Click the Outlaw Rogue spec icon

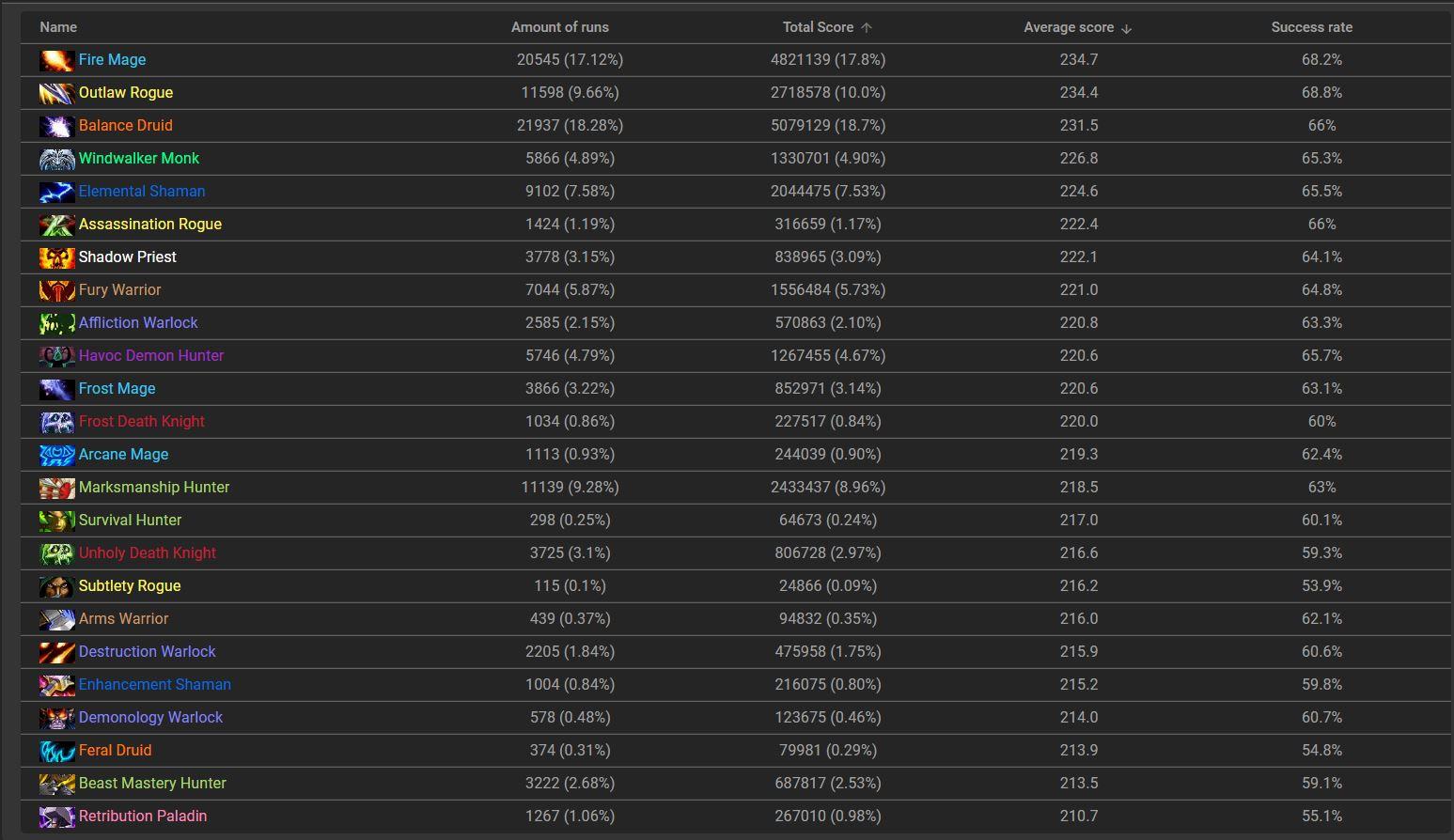point(56,93)
